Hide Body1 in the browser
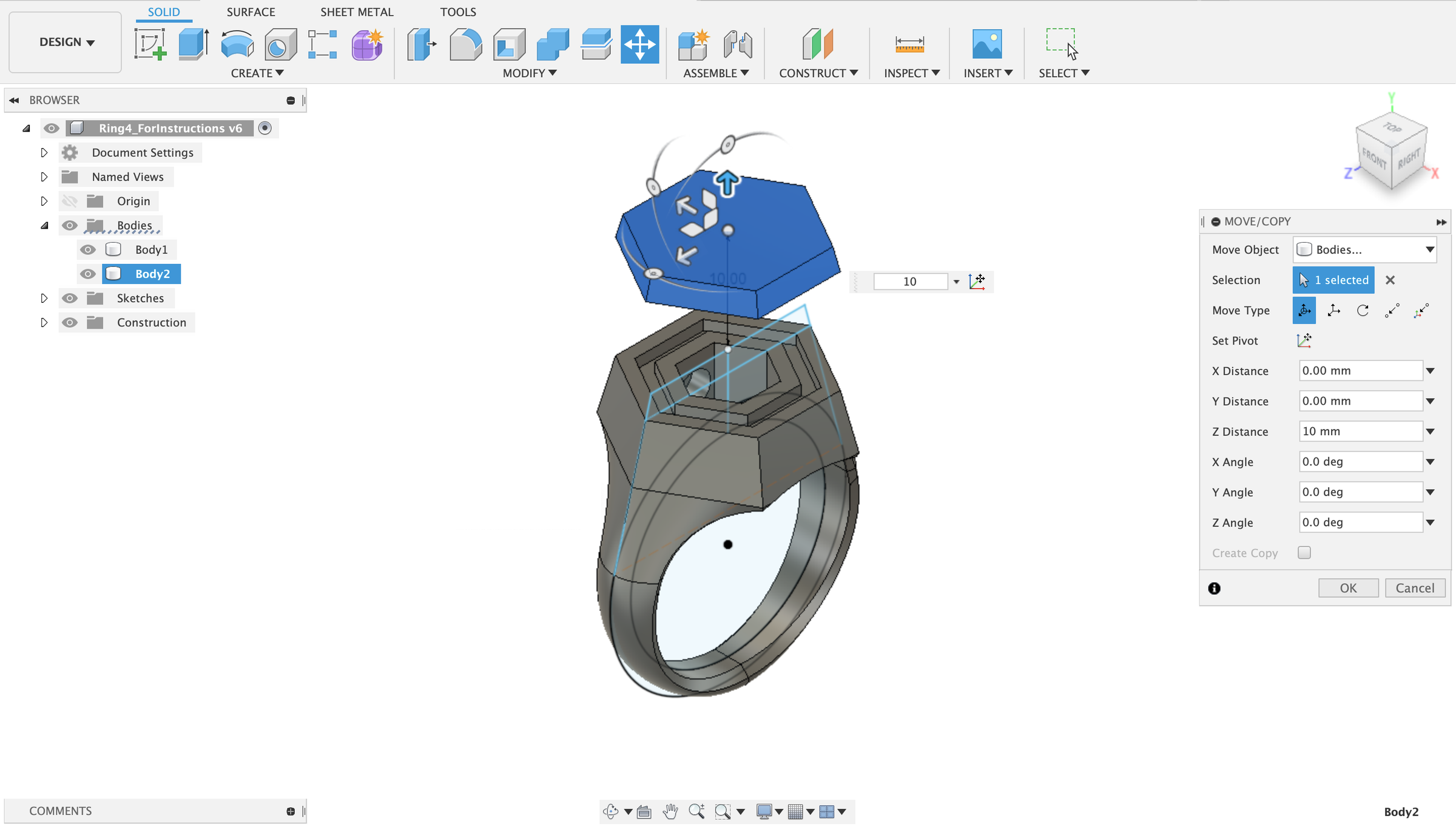 pyautogui.click(x=88, y=249)
